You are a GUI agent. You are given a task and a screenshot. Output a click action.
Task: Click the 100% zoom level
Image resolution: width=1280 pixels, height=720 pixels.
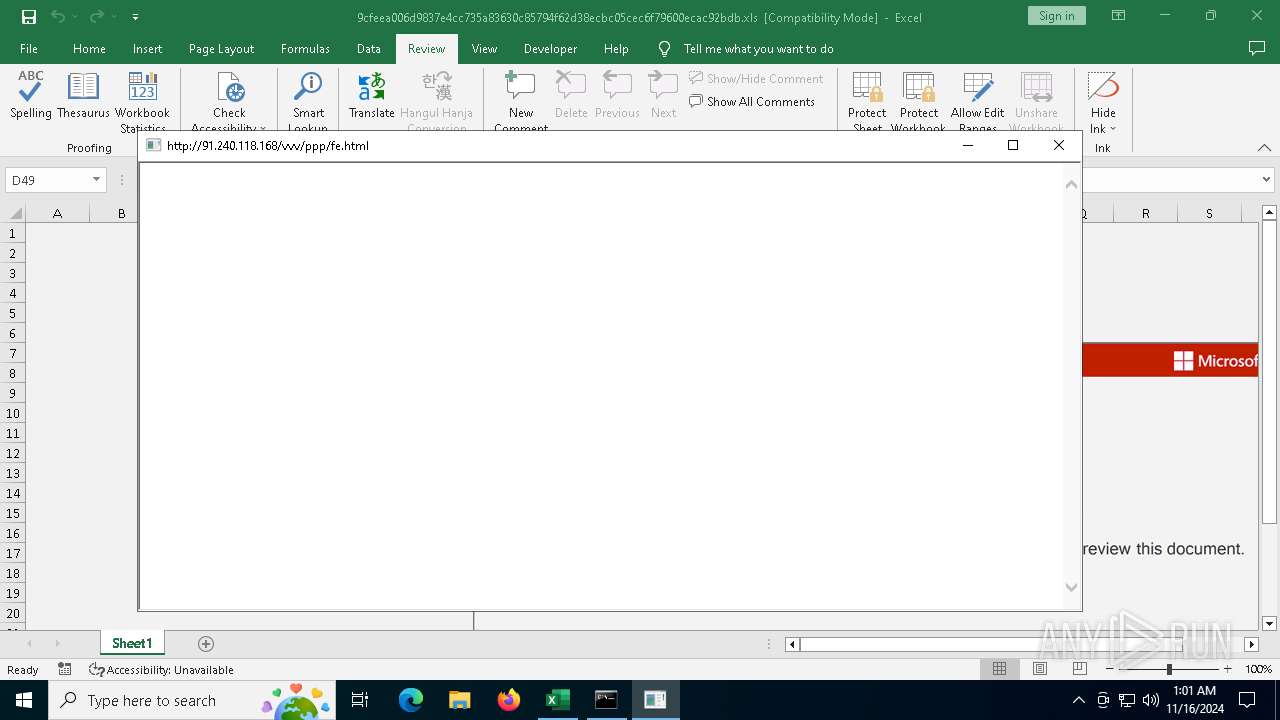click(x=1258, y=670)
